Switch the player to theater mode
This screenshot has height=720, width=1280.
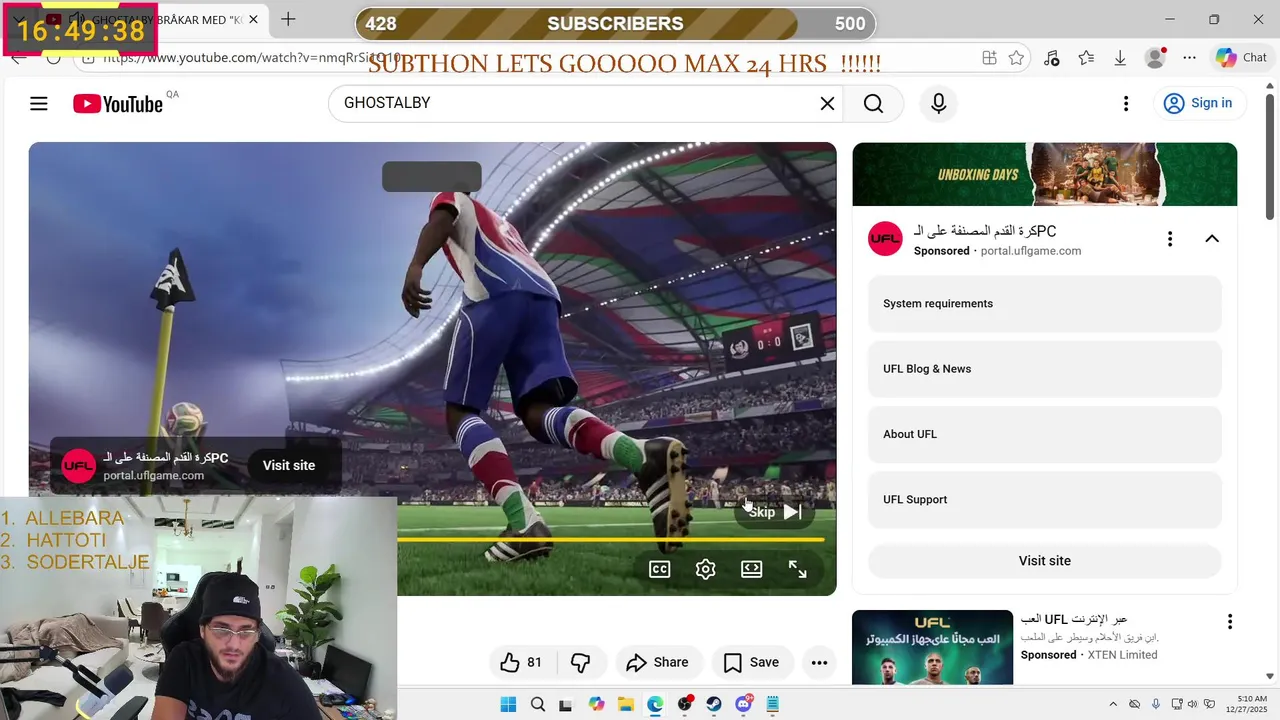click(x=752, y=569)
